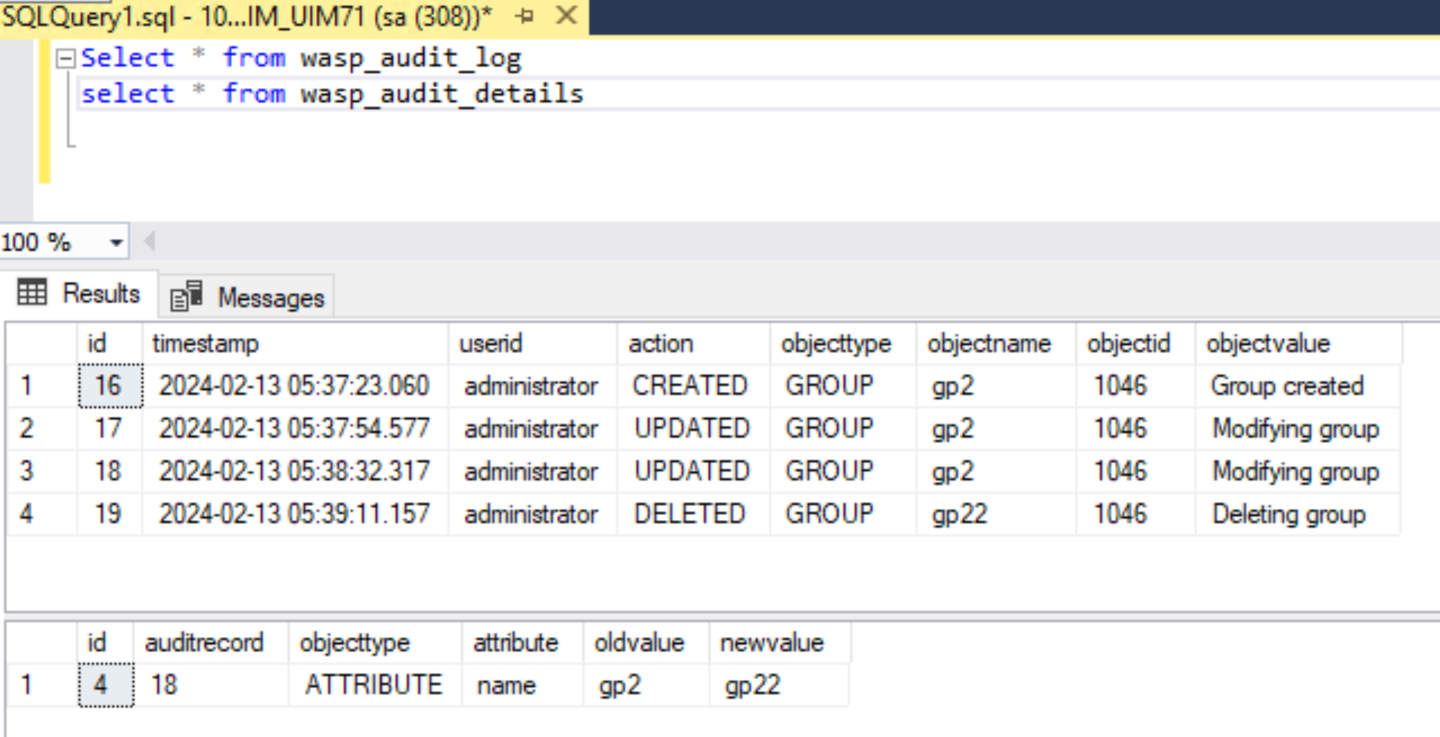Select the action column header
The width and height of the screenshot is (1440, 737).
[661, 344]
